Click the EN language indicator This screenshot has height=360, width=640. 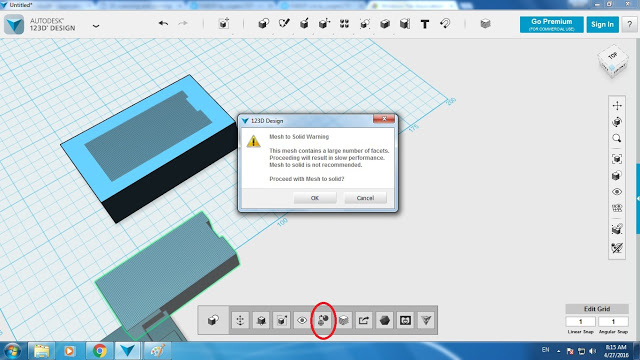pos(545,350)
